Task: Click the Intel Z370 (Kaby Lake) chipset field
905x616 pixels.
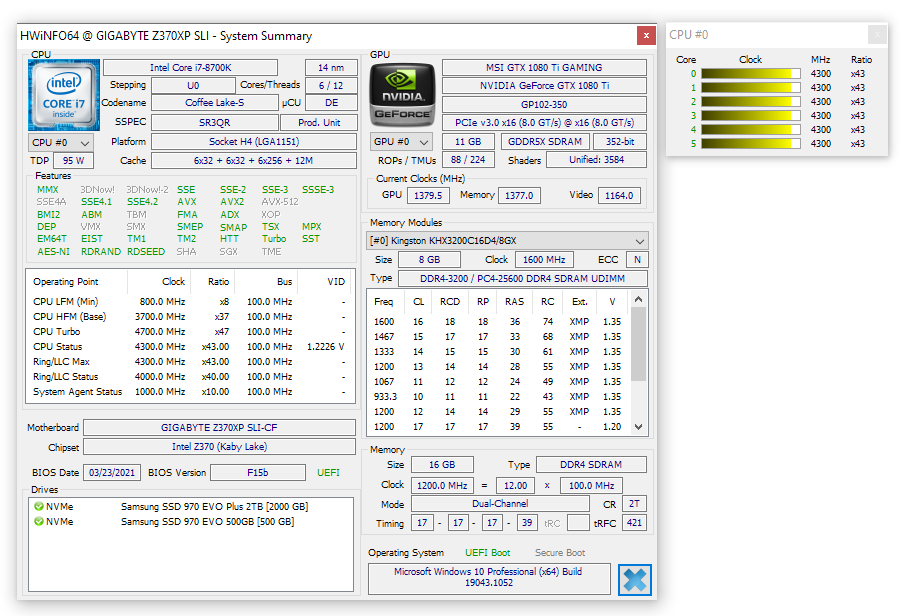Action: click(x=219, y=447)
